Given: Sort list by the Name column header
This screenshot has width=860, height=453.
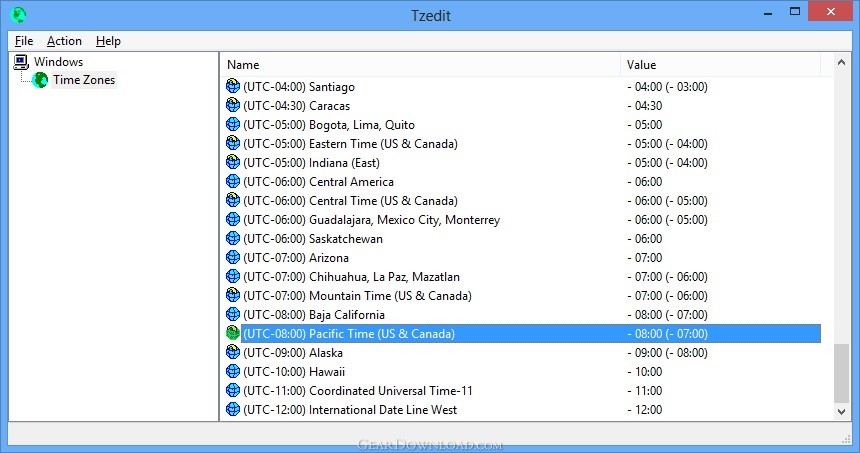Looking at the screenshot, I should pyautogui.click(x=420, y=65).
